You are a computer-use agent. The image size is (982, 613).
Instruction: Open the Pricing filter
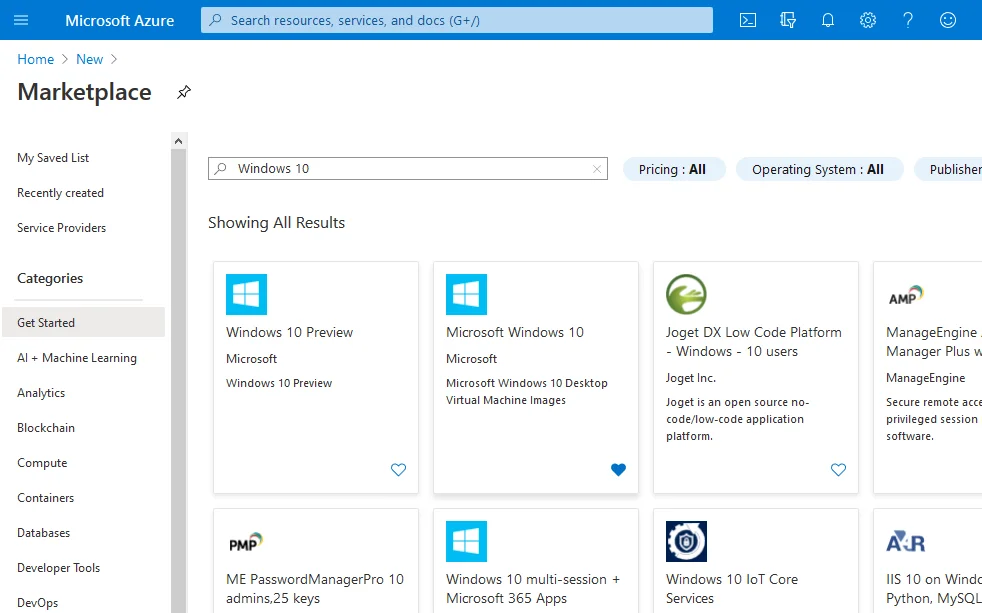pos(674,169)
